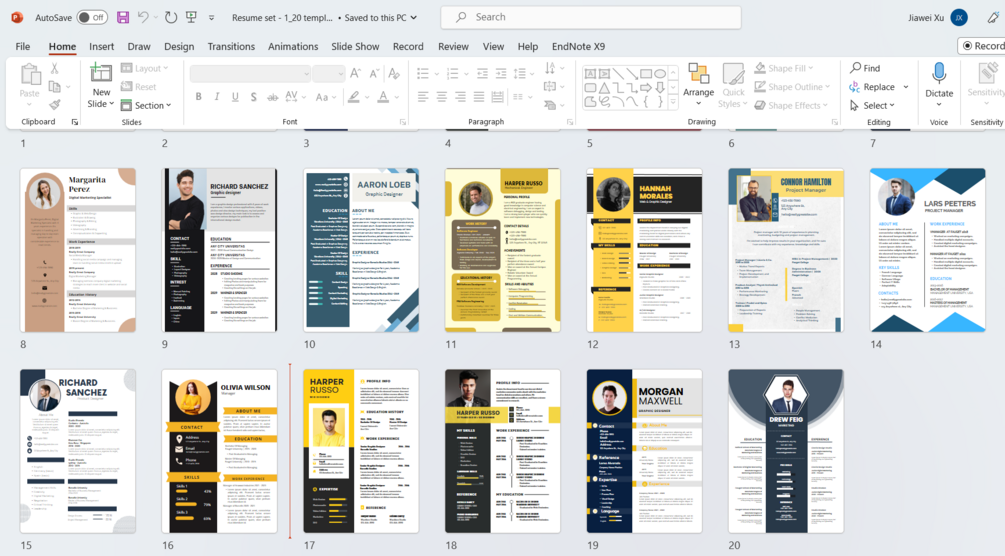Click the Replace button
This screenshot has height=556, width=1005.
click(x=873, y=87)
